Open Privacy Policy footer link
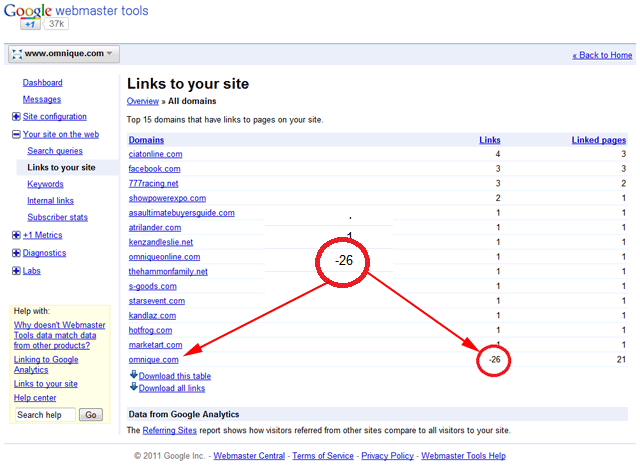The height and width of the screenshot is (467, 640). coord(387,456)
